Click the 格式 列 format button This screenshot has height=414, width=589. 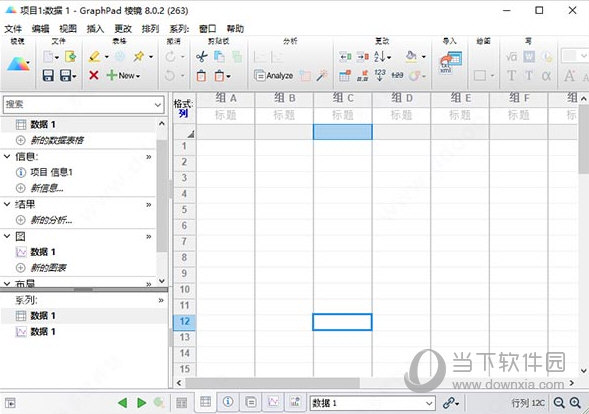[184, 108]
